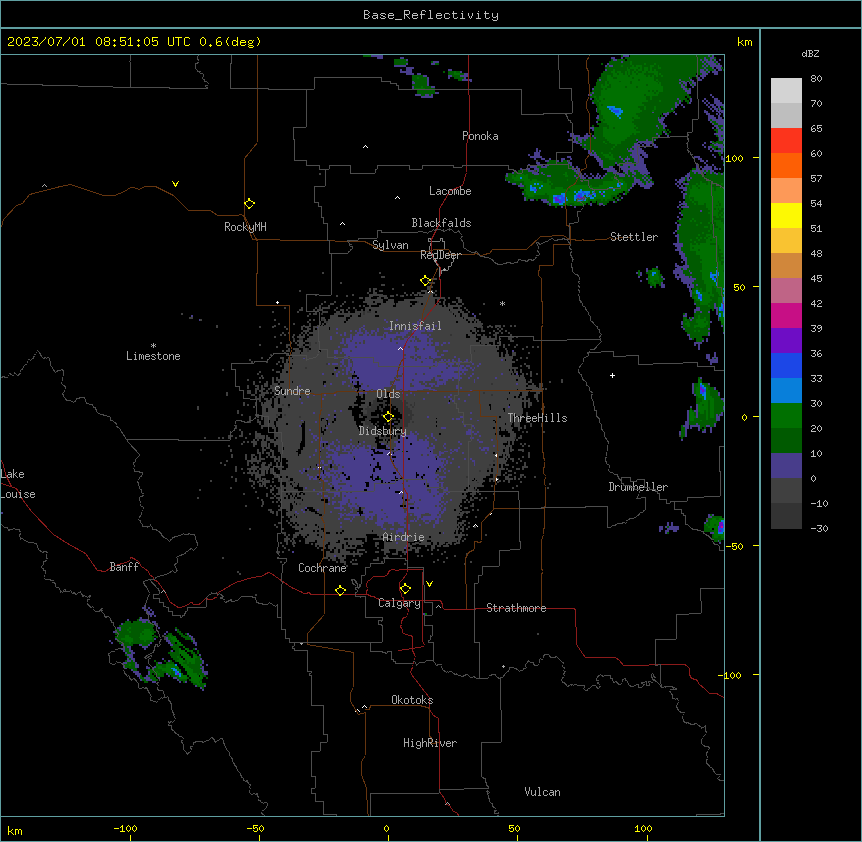This screenshot has width=862, height=842.
Task: Click the yellow marker above Calgary label
Action: [405, 589]
